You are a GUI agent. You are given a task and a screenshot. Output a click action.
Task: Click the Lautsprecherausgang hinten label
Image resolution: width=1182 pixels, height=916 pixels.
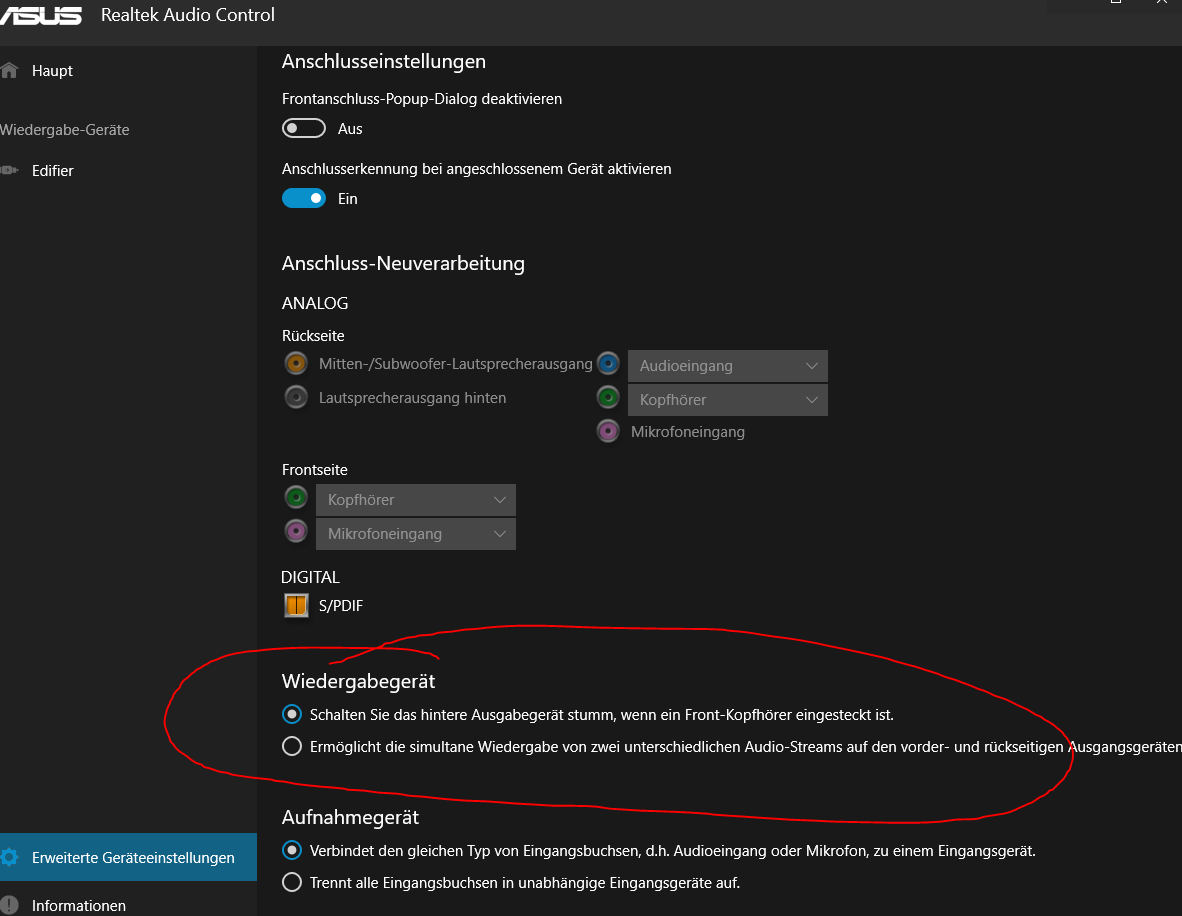click(412, 397)
